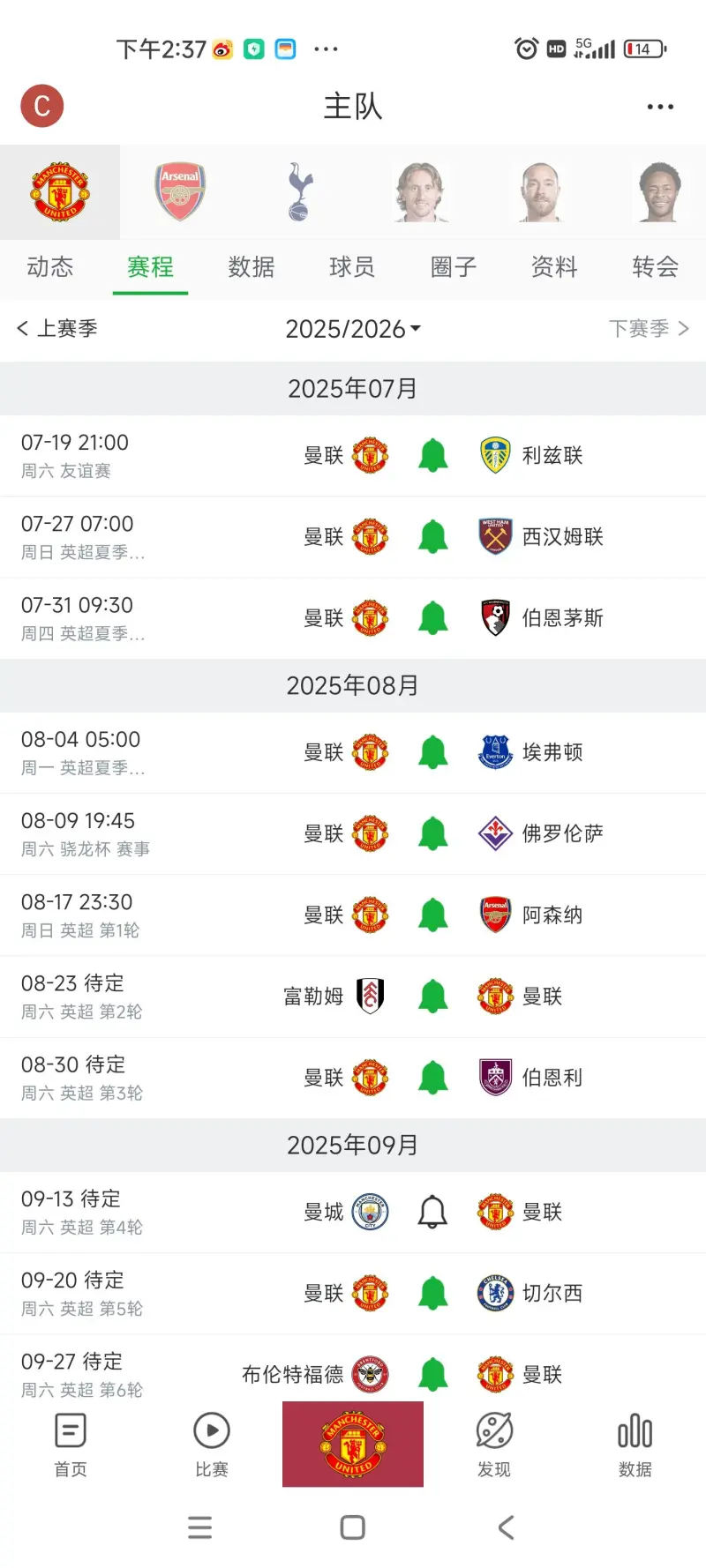Open the 富勒姆 vs 曼联 fixture
Viewport: 706px width, 1568px height.
[353, 997]
